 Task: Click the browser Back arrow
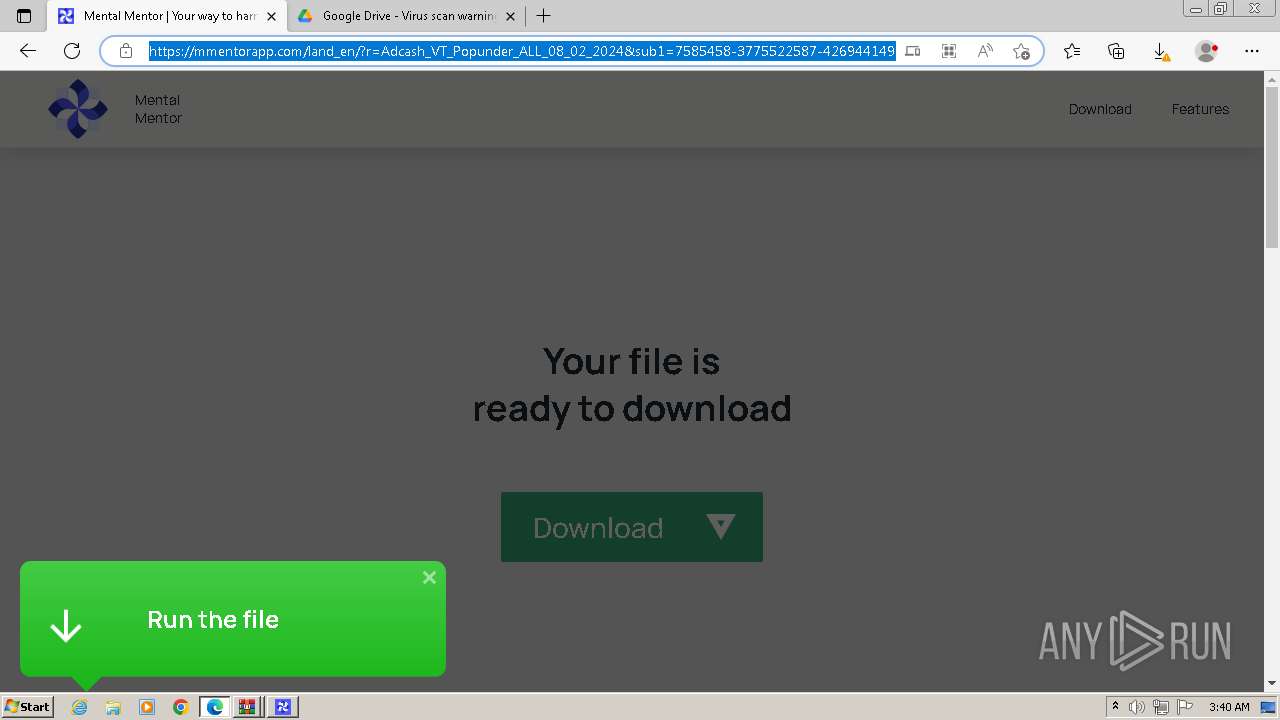tap(28, 51)
